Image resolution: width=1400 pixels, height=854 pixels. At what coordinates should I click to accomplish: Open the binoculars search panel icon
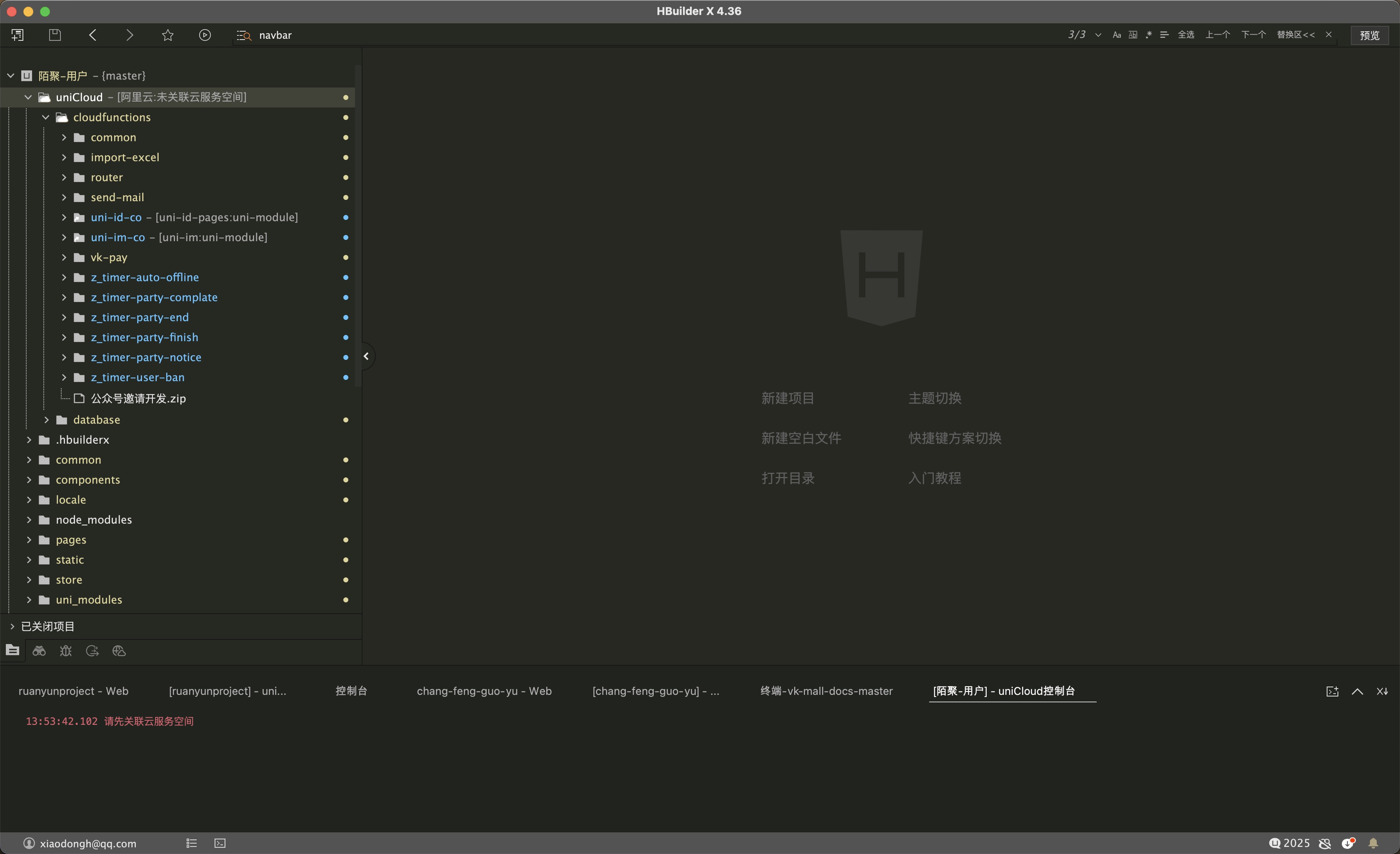[x=39, y=651]
